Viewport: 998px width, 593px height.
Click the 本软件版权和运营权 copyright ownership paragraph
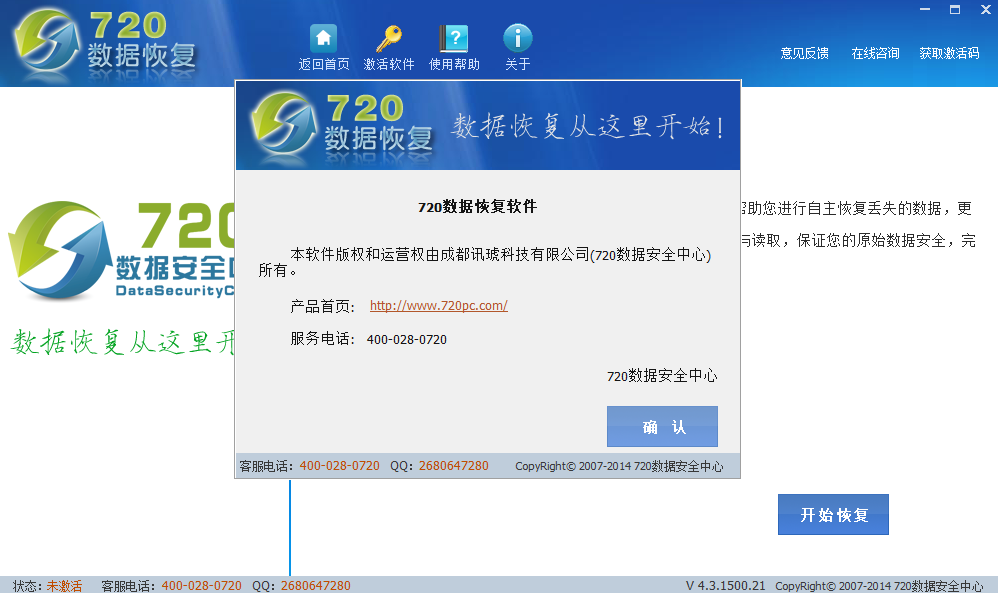[484, 262]
